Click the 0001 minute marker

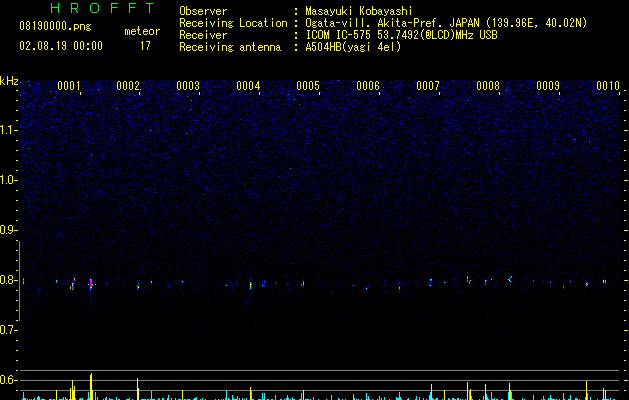tap(69, 85)
